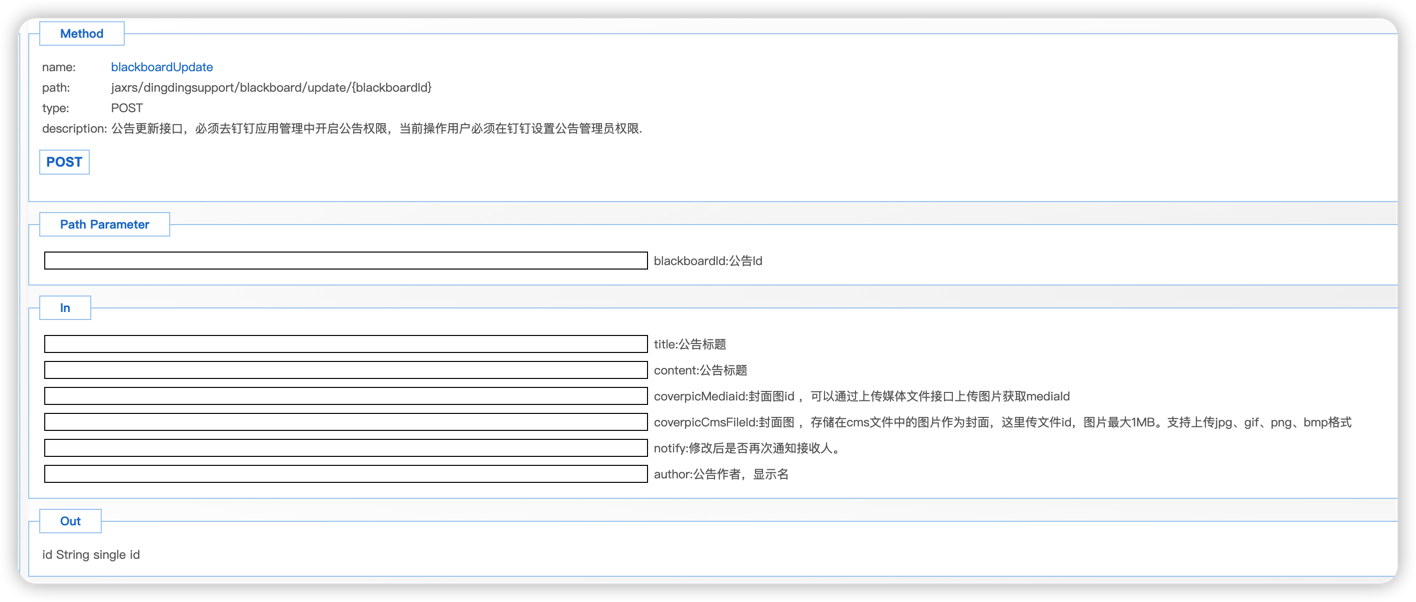Click the jaxrs/dingdingsupport path text
This screenshot has width=1416, height=602.
(x=271, y=88)
